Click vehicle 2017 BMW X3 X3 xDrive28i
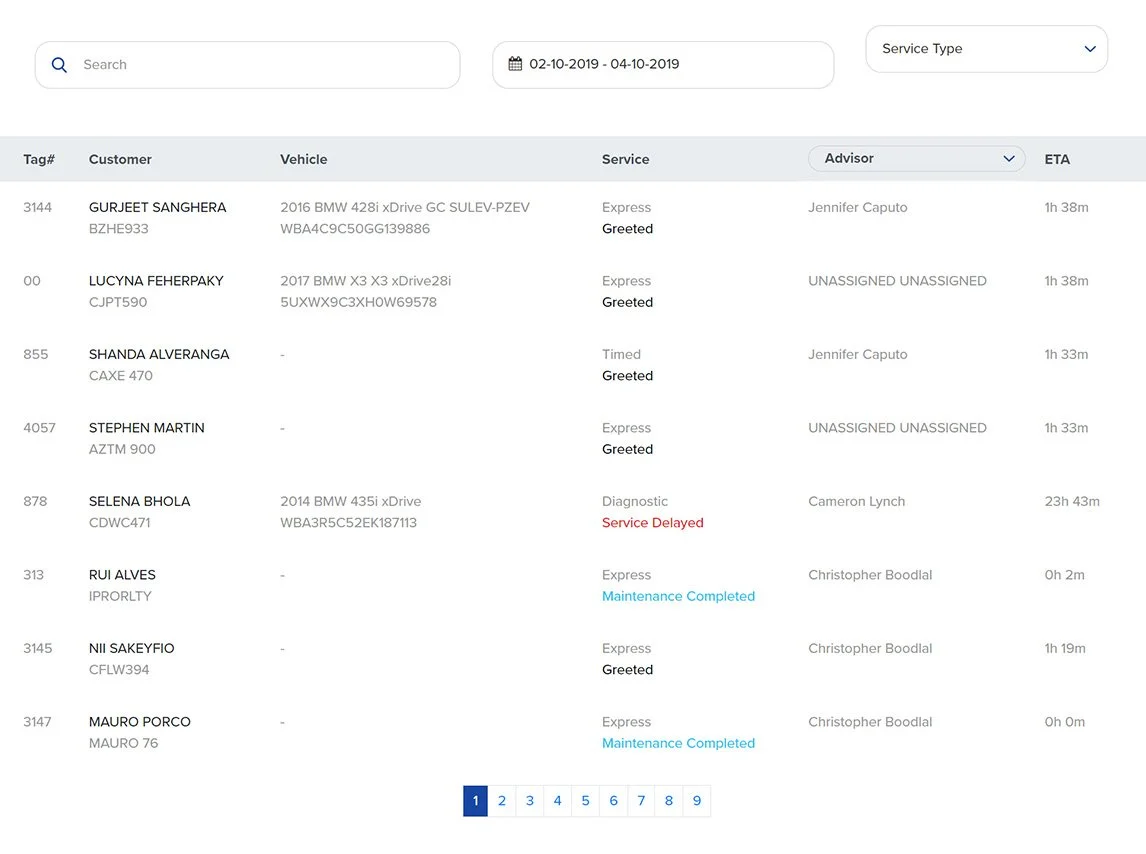 tap(365, 281)
